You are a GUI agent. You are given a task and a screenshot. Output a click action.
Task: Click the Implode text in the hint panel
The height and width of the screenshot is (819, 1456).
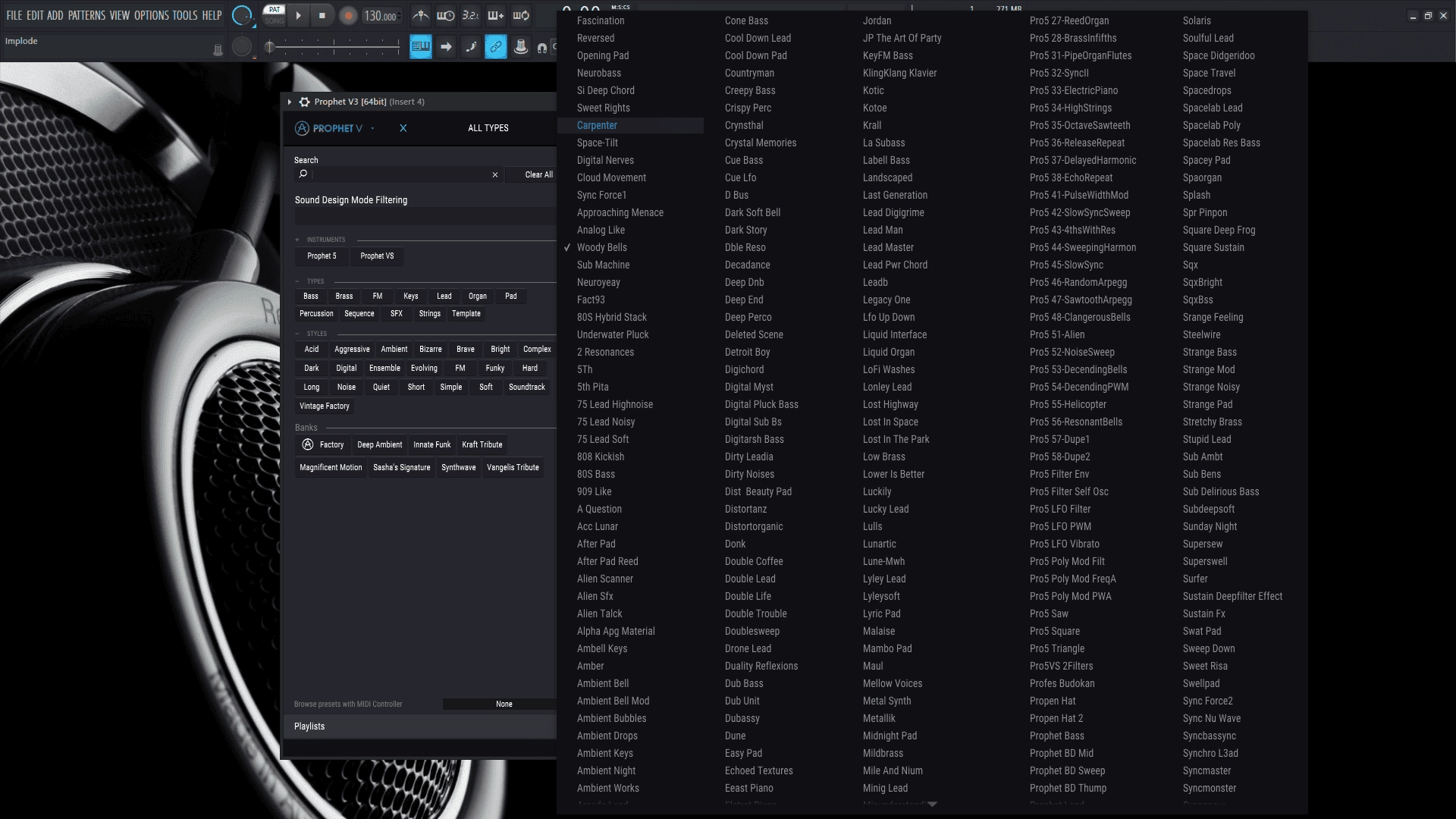pyautogui.click(x=21, y=41)
